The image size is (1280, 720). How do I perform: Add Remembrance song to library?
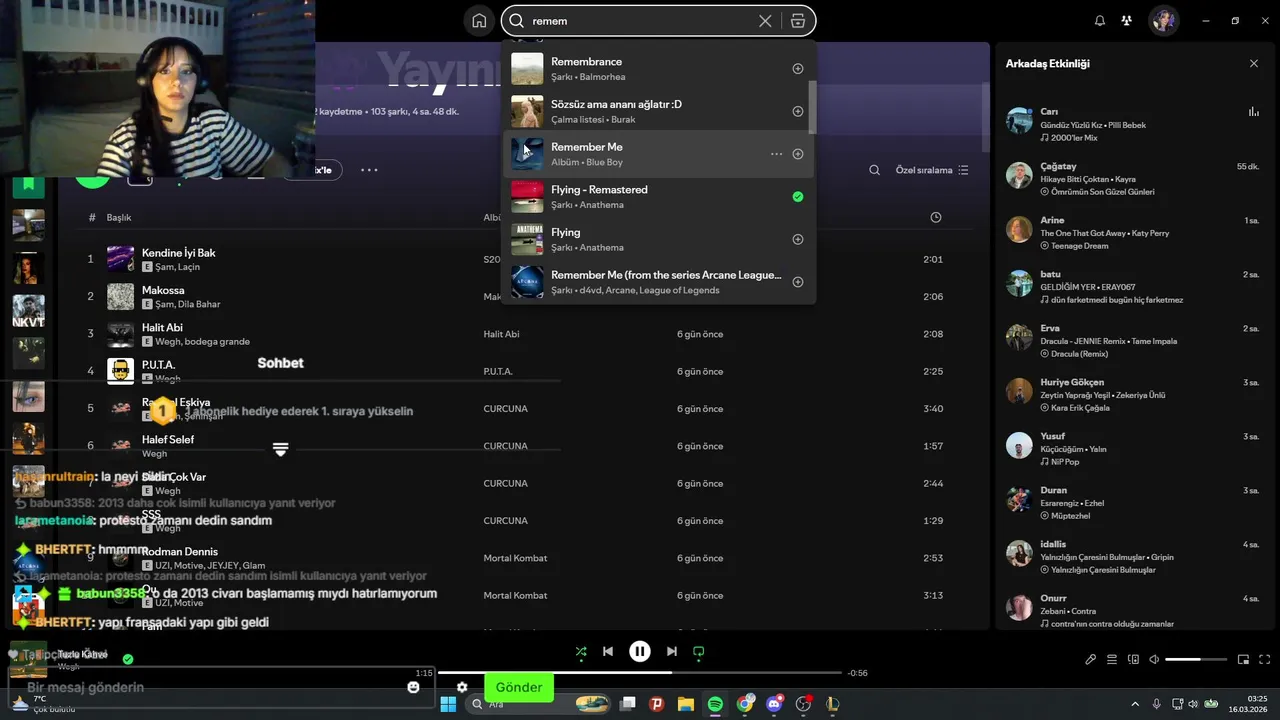[x=798, y=69]
